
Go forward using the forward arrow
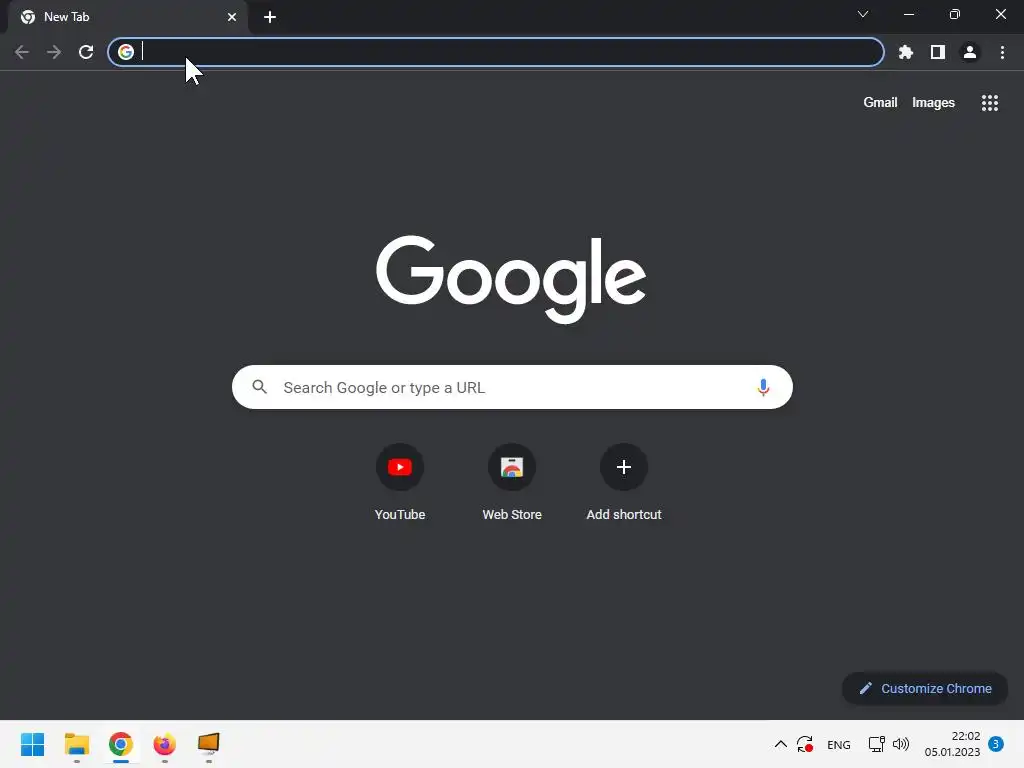tap(54, 52)
